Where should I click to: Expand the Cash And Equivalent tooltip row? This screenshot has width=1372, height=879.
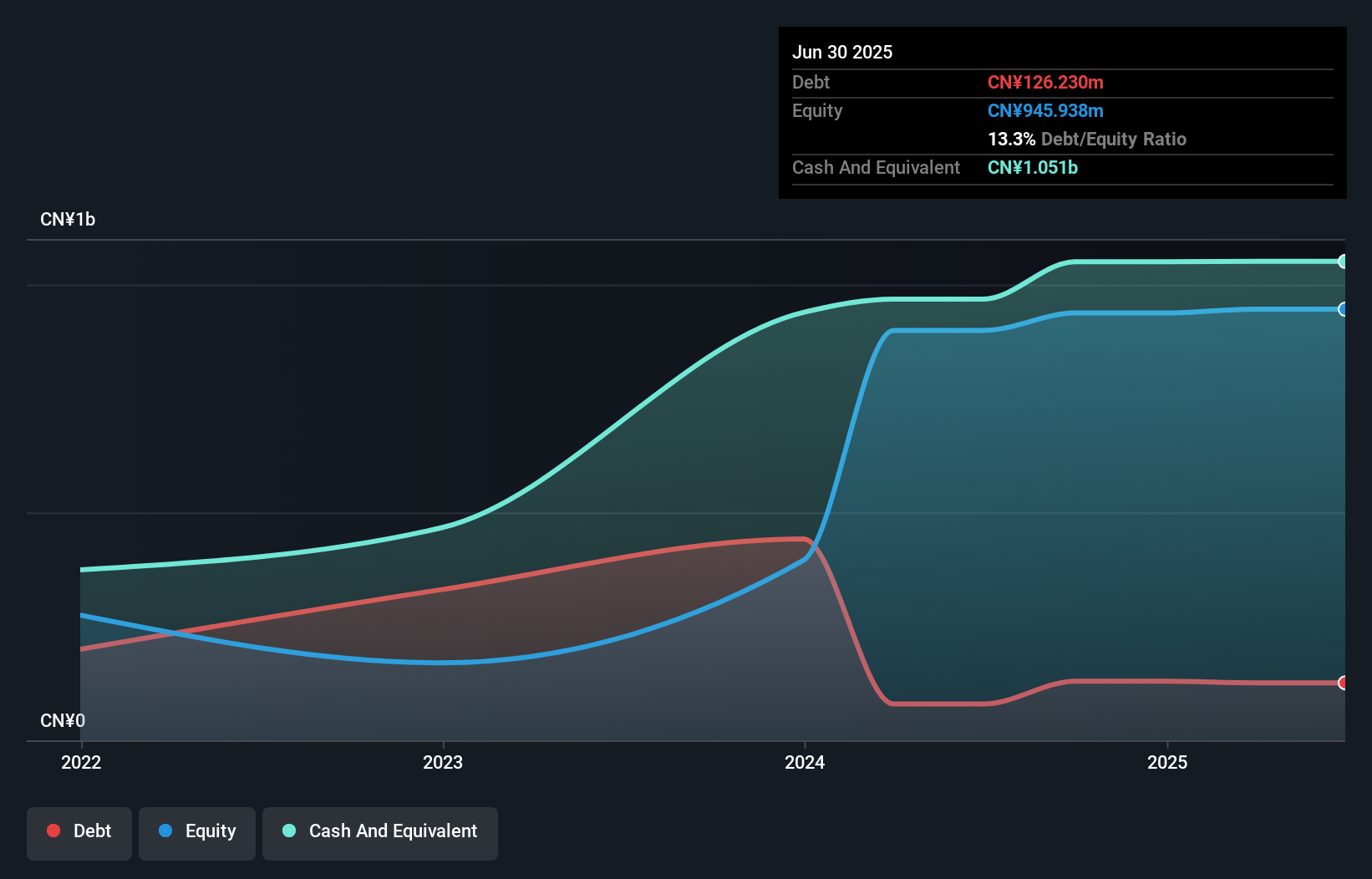pos(876,167)
